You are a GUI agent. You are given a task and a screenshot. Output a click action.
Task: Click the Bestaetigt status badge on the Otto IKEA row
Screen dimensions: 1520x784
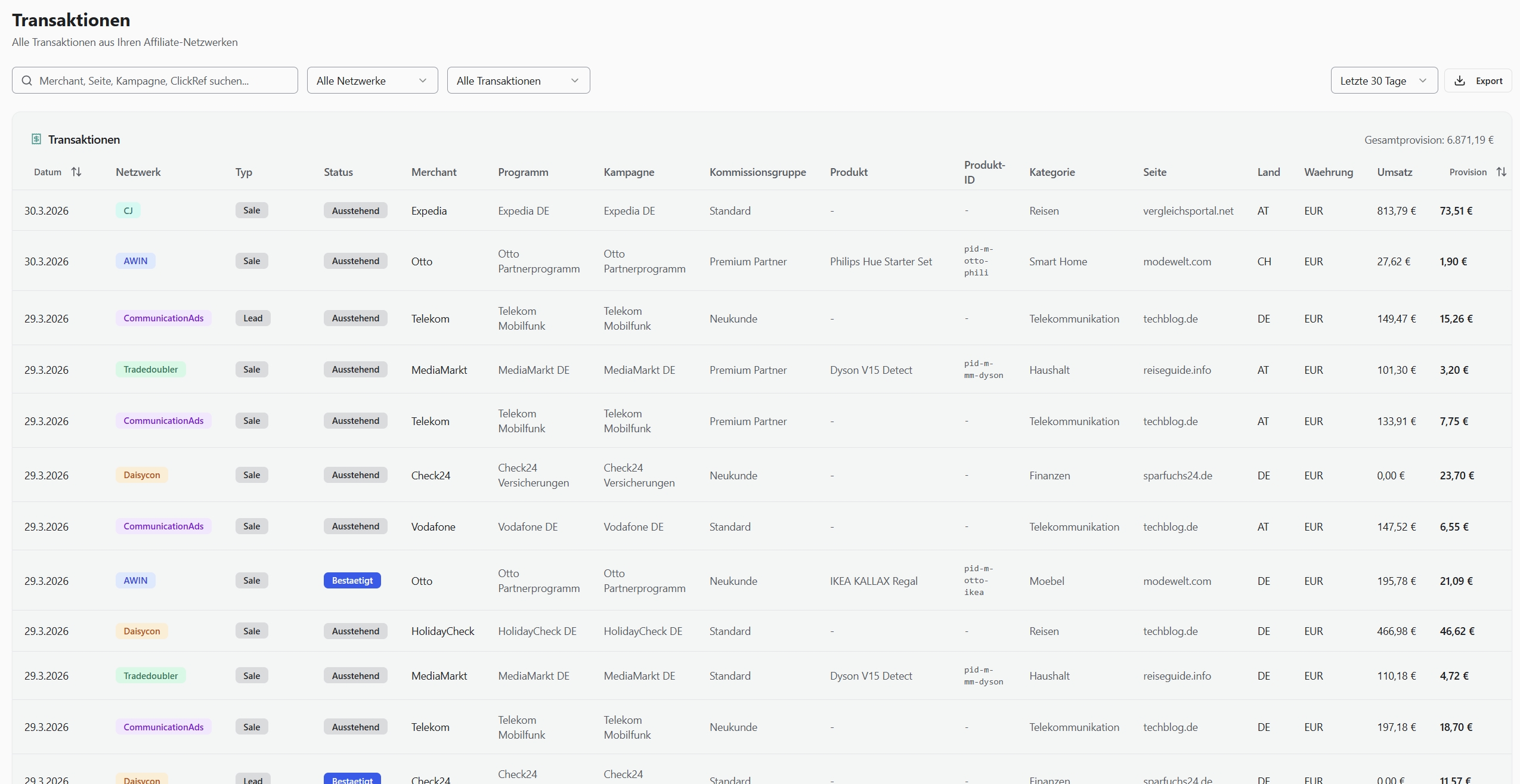(352, 580)
